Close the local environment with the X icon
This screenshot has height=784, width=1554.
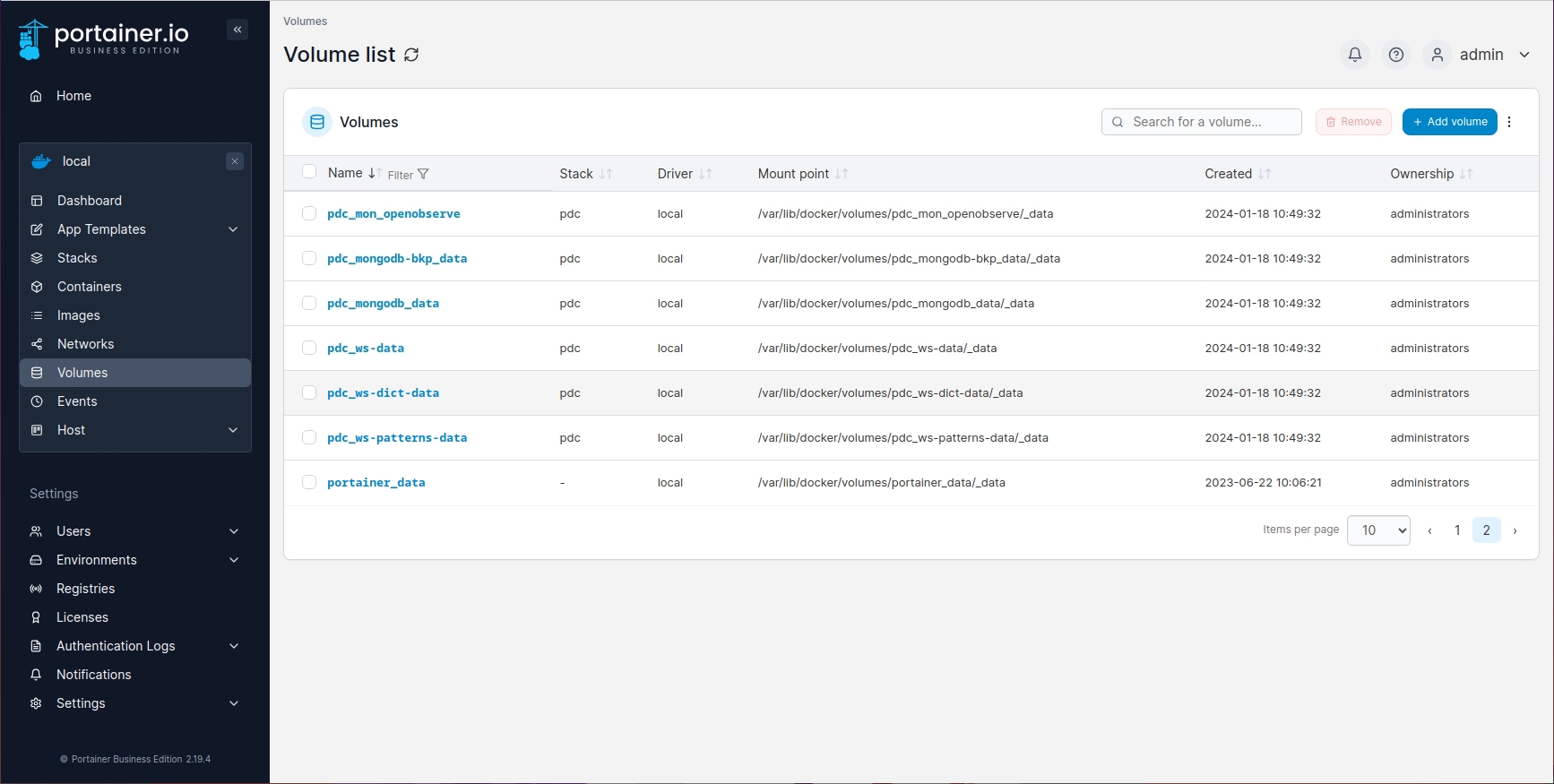[235, 161]
